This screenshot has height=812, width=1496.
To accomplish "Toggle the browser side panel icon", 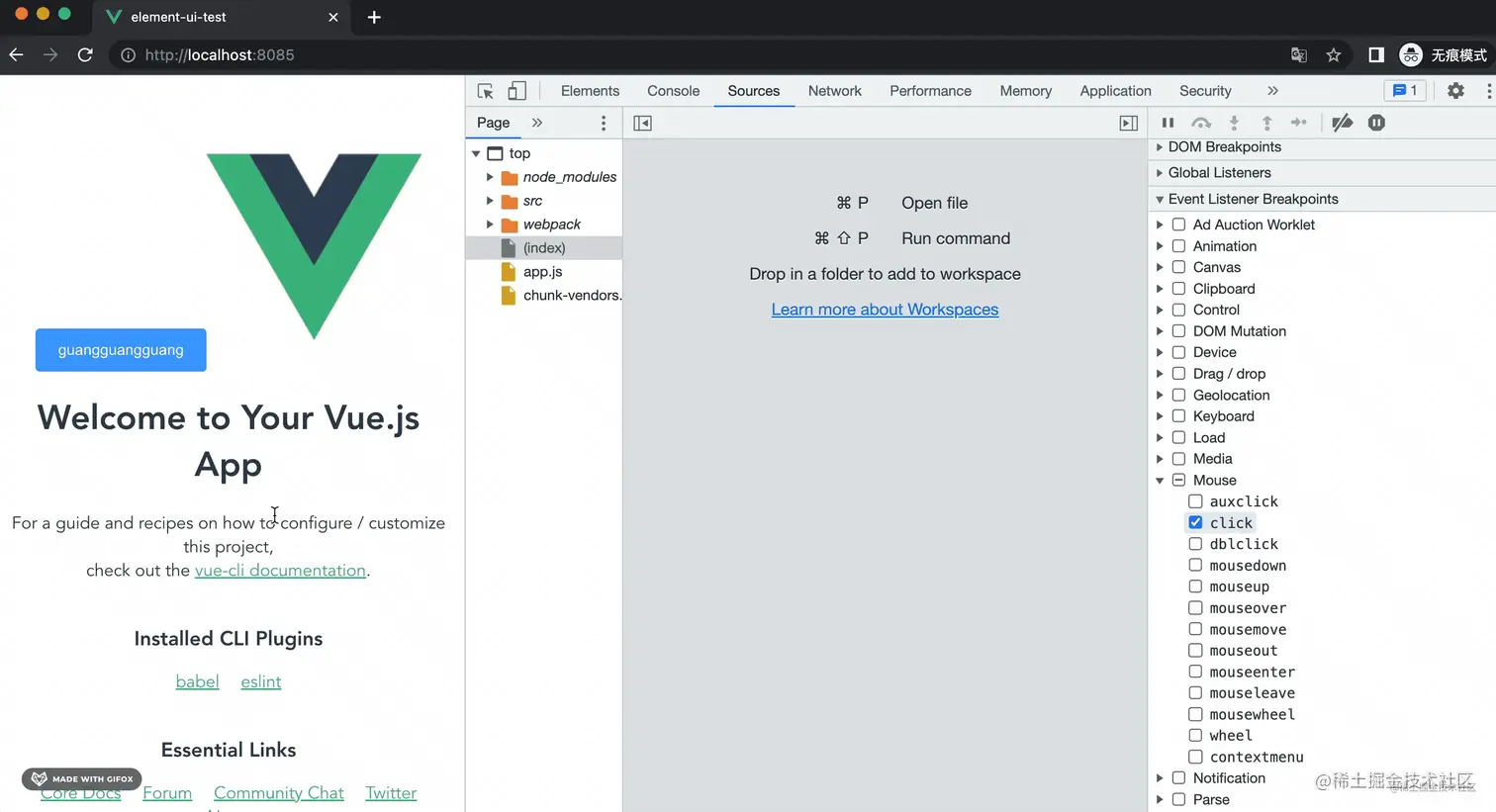I will [1376, 54].
